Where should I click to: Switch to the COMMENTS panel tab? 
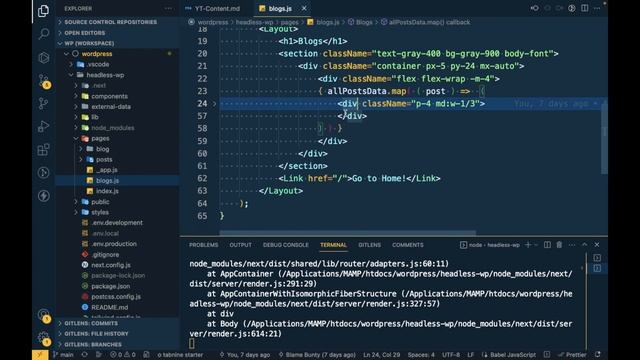click(408, 245)
